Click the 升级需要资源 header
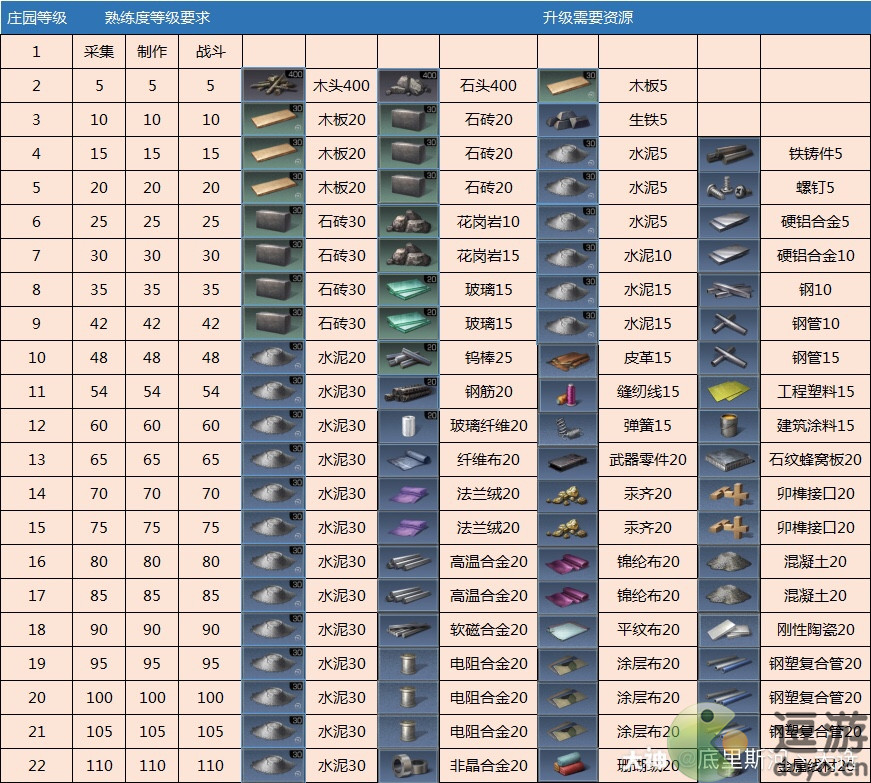Image resolution: width=871 pixels, height=783 pixels. tap(588, 18)
